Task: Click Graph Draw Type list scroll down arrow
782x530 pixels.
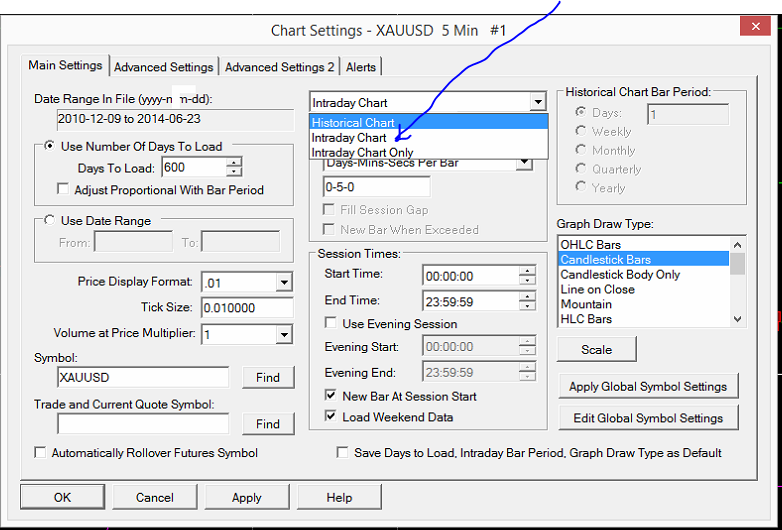Action: [738, 319]
